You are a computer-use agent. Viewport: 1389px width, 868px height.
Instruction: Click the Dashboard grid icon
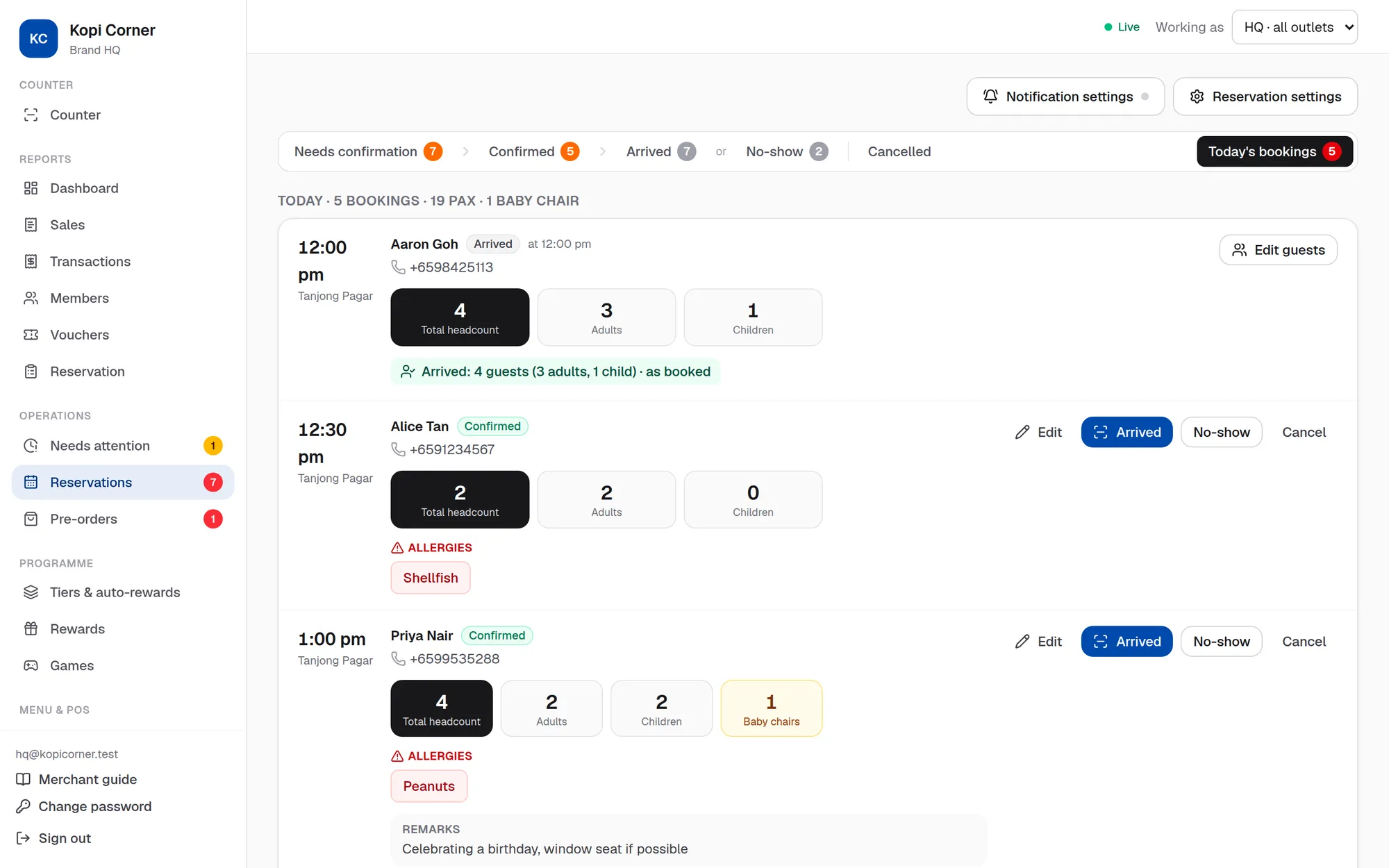coord(31,188)
